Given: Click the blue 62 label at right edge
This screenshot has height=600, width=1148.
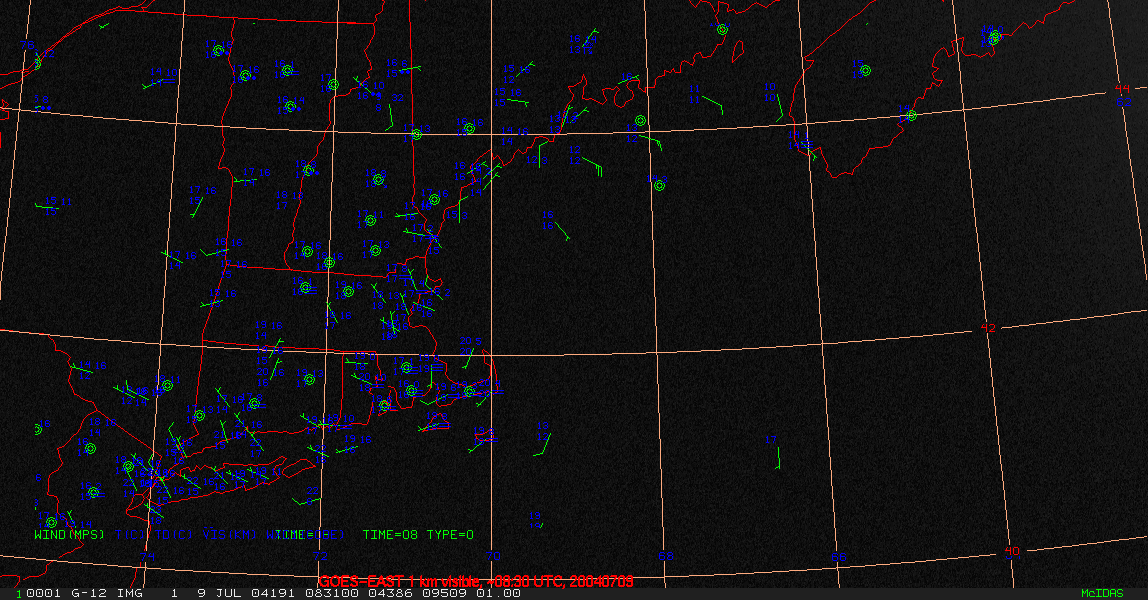Looking at the screenshot, I should coord(1124,102).
